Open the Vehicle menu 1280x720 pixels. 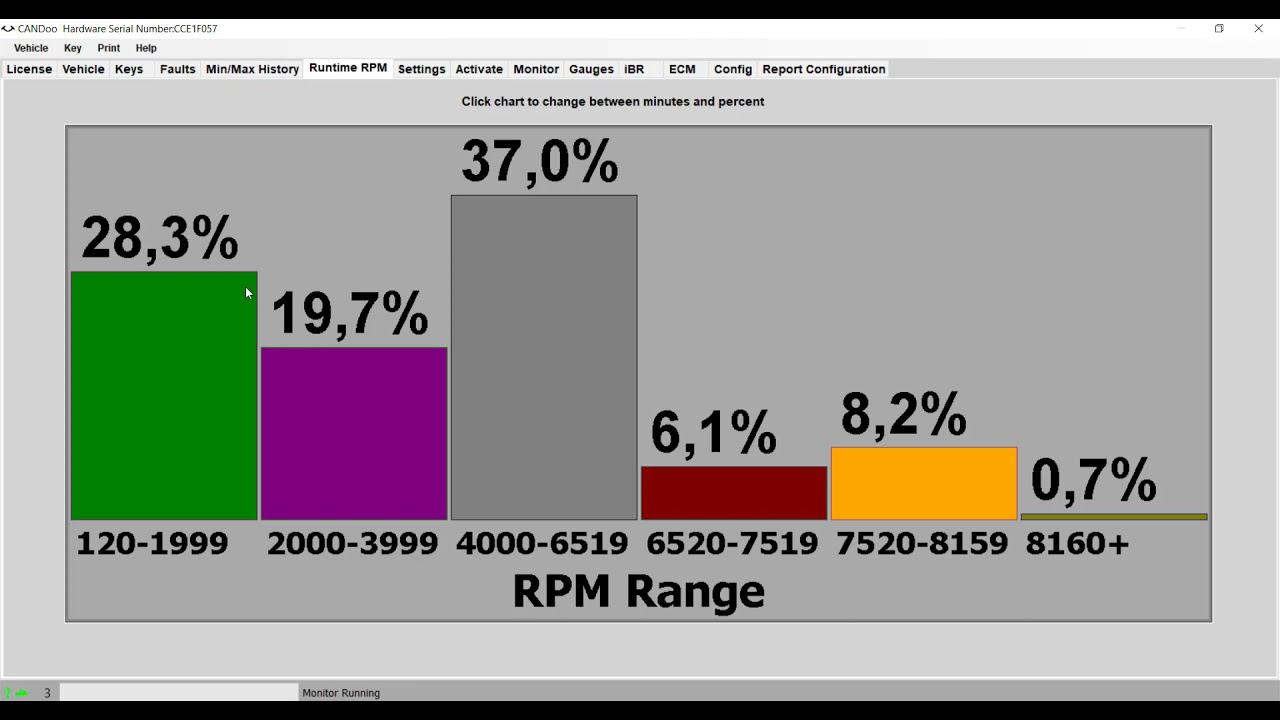pos(31,48)
